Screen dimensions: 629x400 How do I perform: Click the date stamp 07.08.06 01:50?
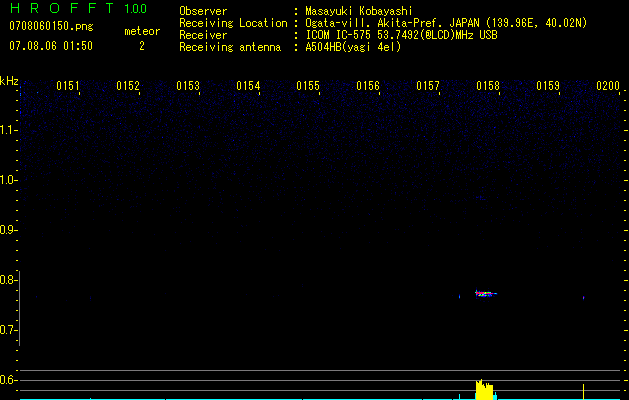51,46
